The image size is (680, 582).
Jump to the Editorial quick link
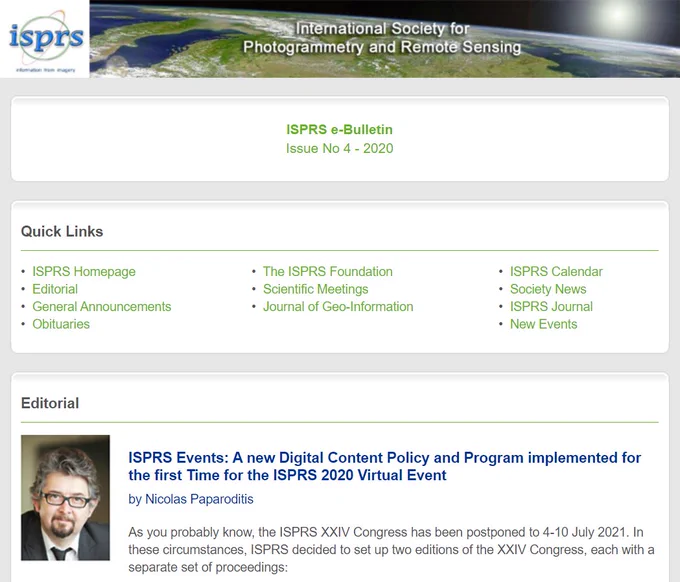55,289
